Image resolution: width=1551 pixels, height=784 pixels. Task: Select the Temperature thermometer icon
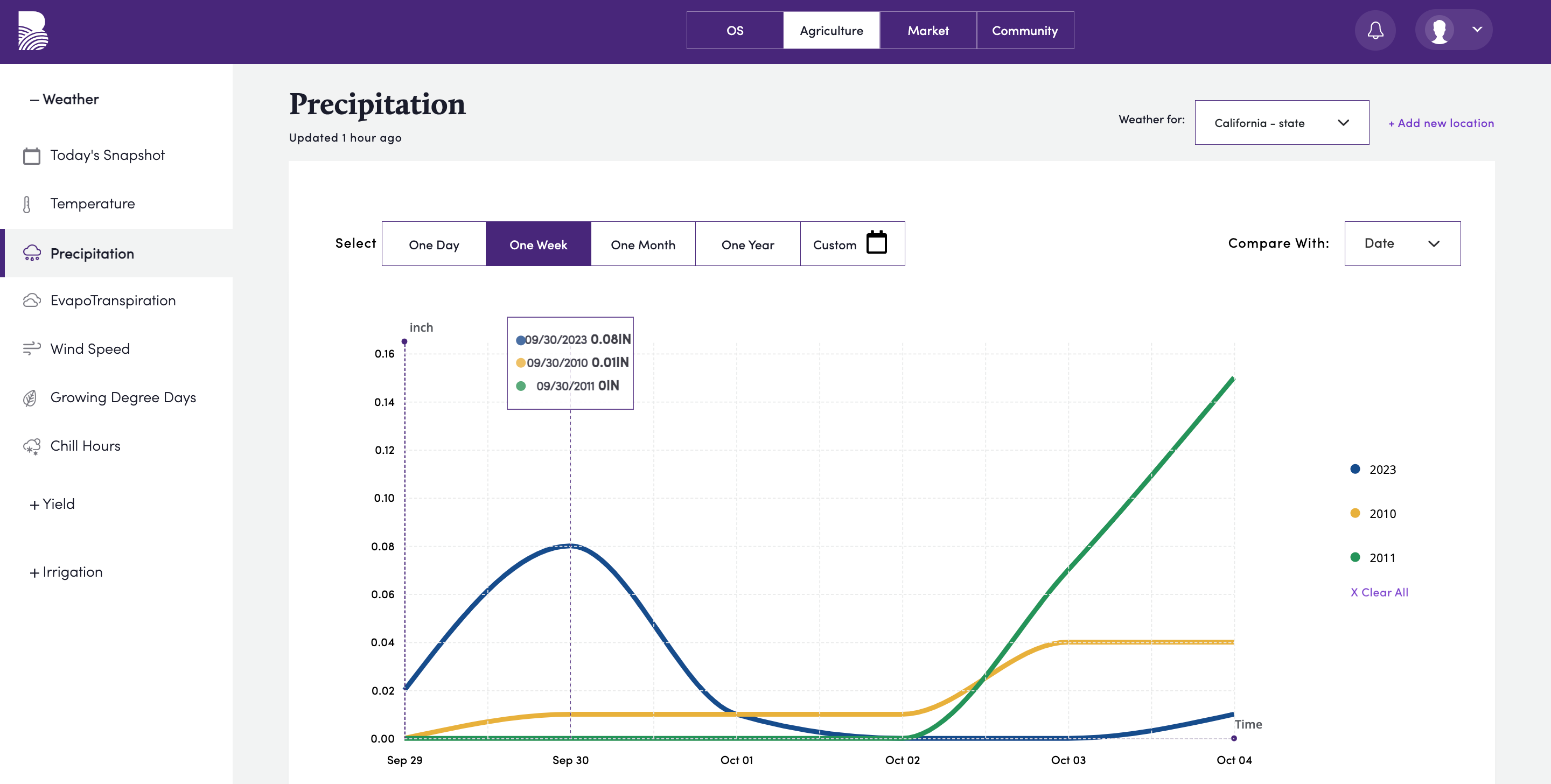tap(27, 204)
